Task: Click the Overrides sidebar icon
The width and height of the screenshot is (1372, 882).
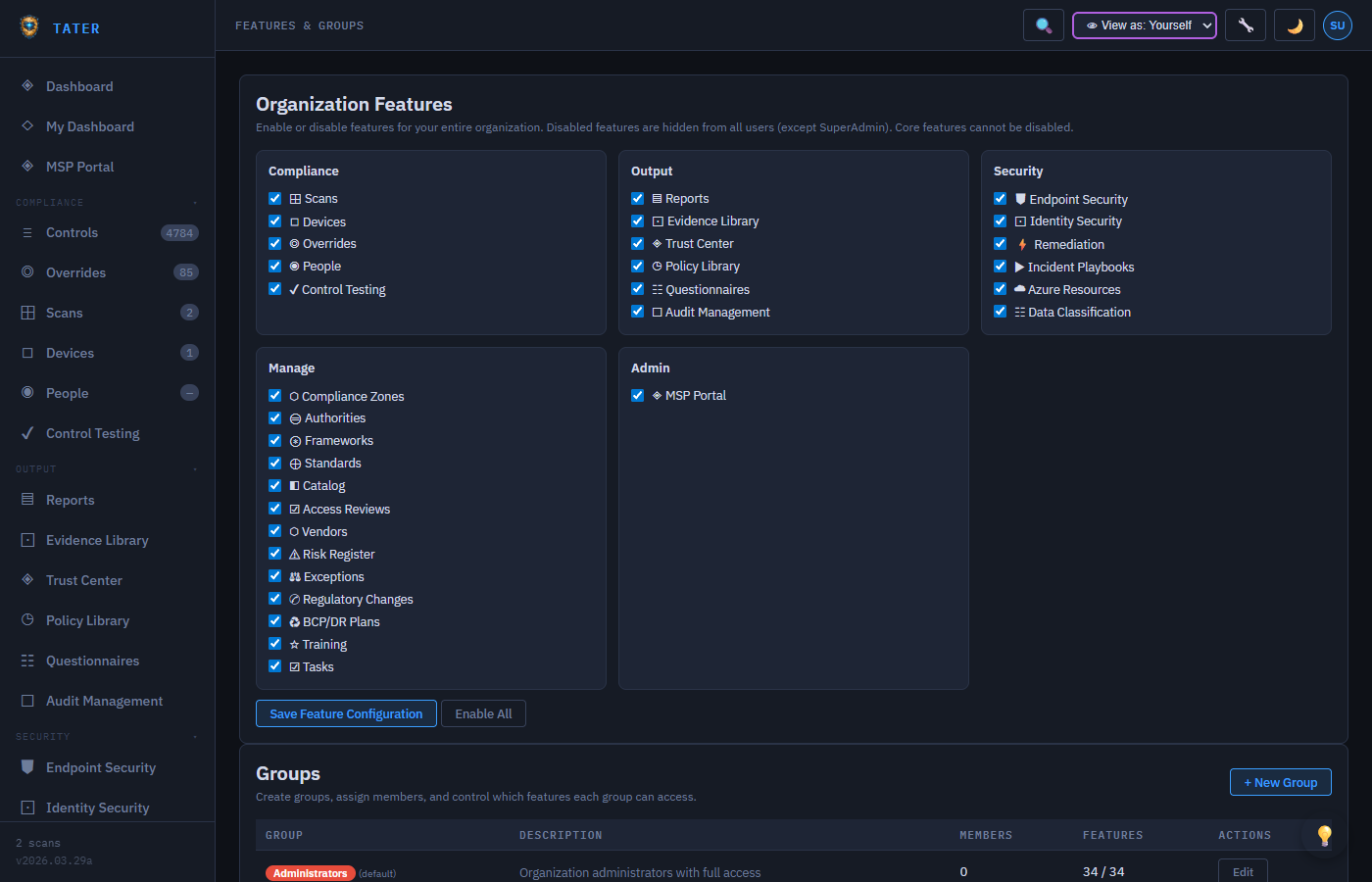Action: pyautogui.click(x=27, y=272)
